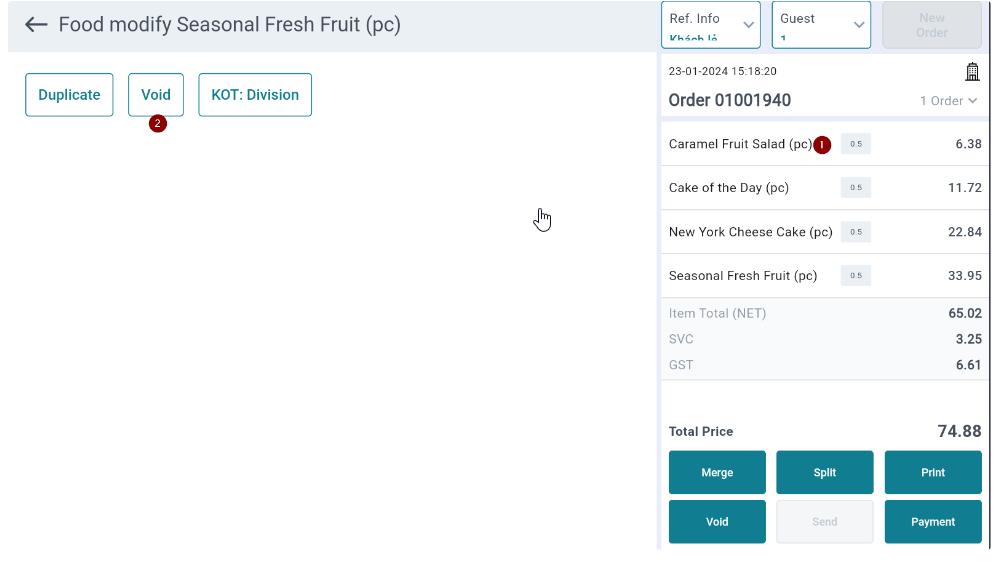Select Caramel Fruit Salad order line
This screenshot has width=998, height=581.
(825, 144)
